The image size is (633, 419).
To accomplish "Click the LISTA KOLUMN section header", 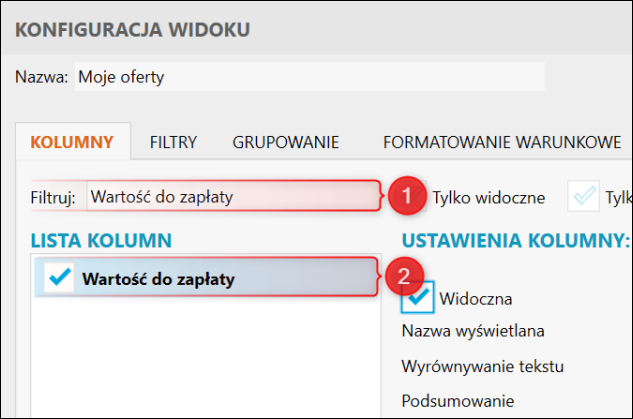I will (x=101, y=240).
